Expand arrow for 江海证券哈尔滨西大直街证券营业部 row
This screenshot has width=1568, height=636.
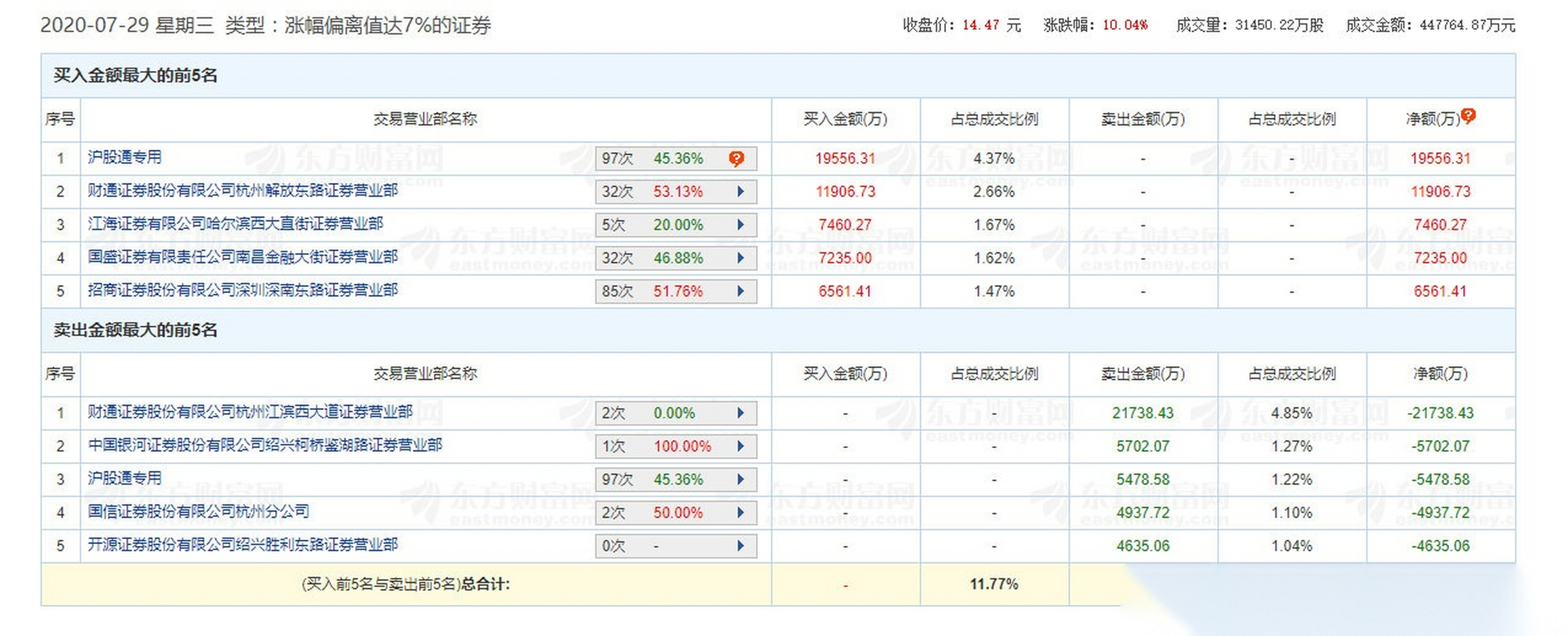click(x=740, y=225)
